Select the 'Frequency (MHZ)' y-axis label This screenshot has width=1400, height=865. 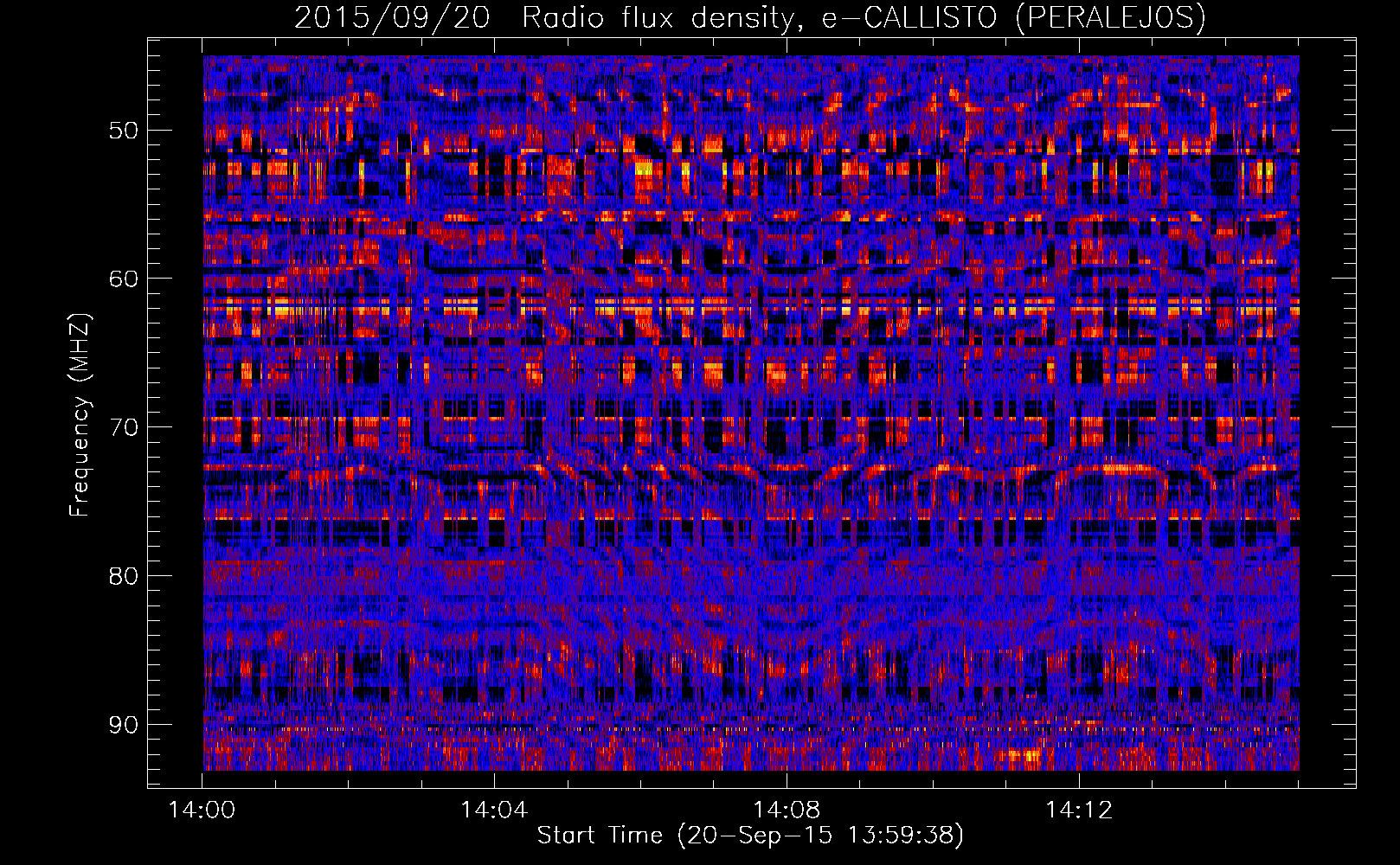80,414
